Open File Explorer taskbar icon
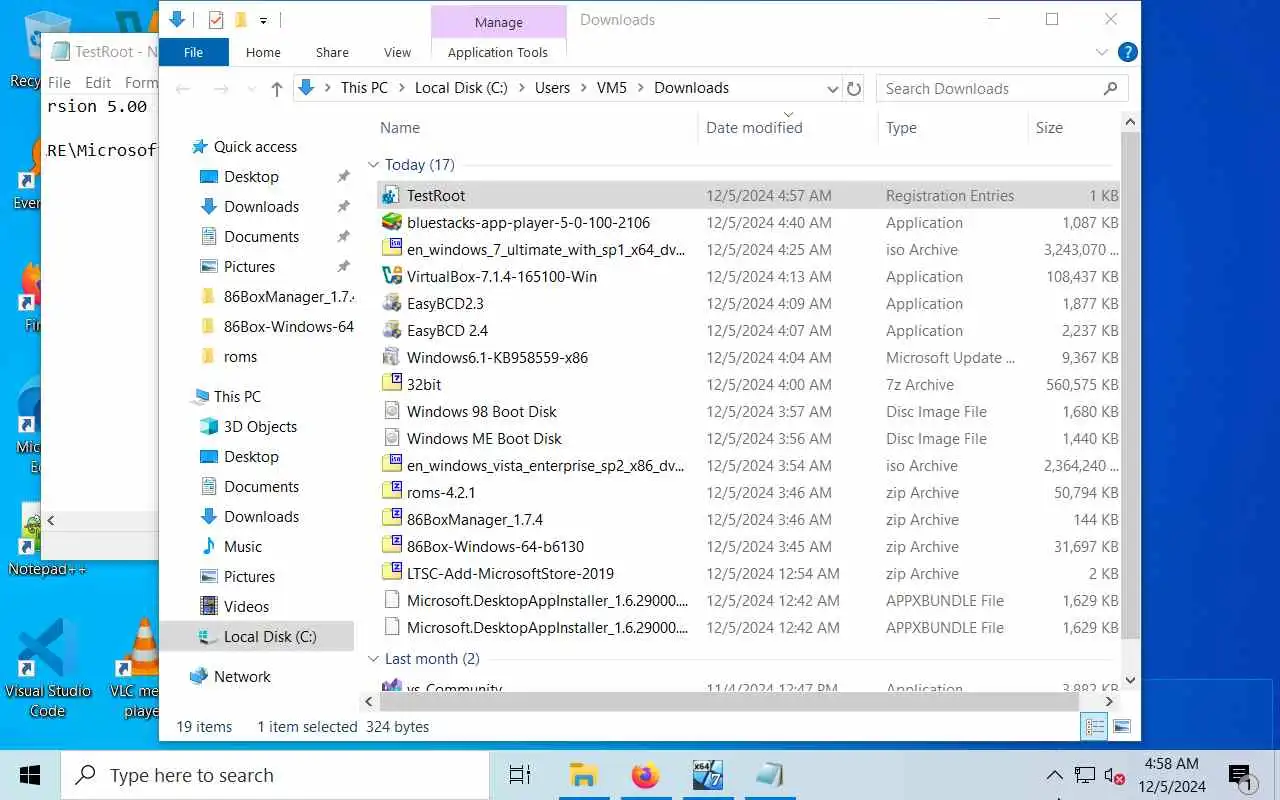1280x800 pixels. (x=583, y=775)
